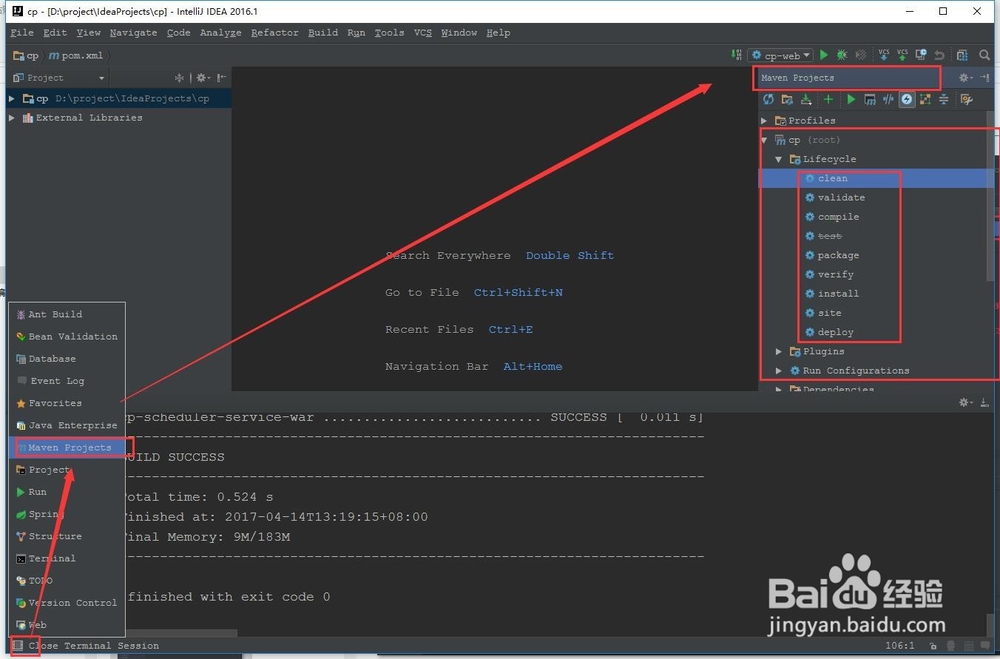Generate sources and update folders
The image size is (1000, 659).
787,99
